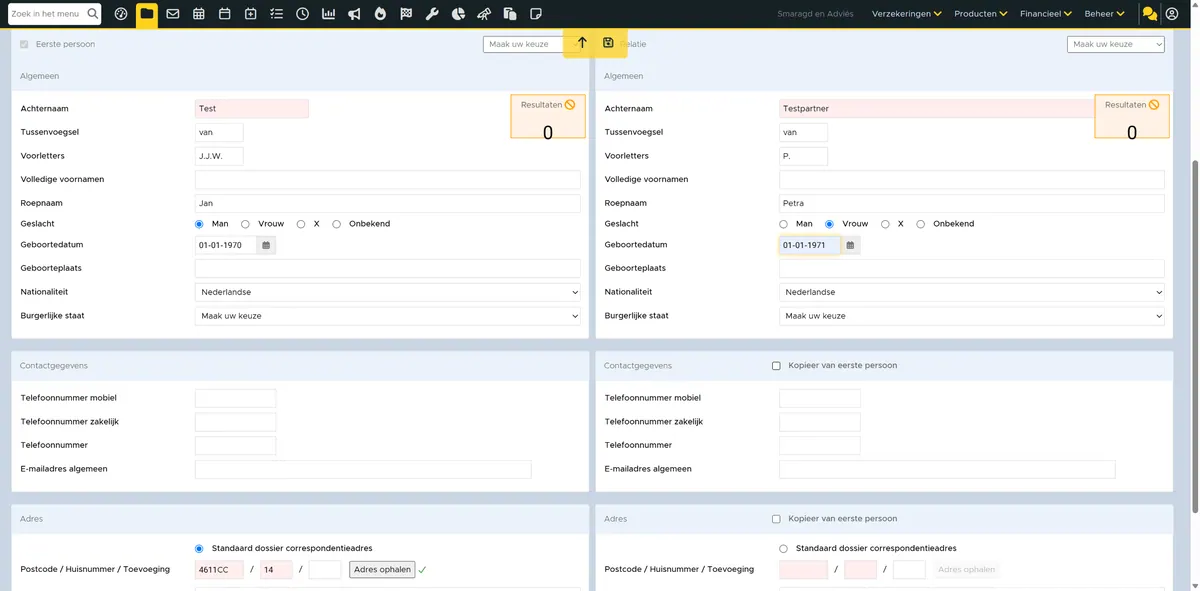
Task: Open the user profile icon
Action: click(1173, 14)
